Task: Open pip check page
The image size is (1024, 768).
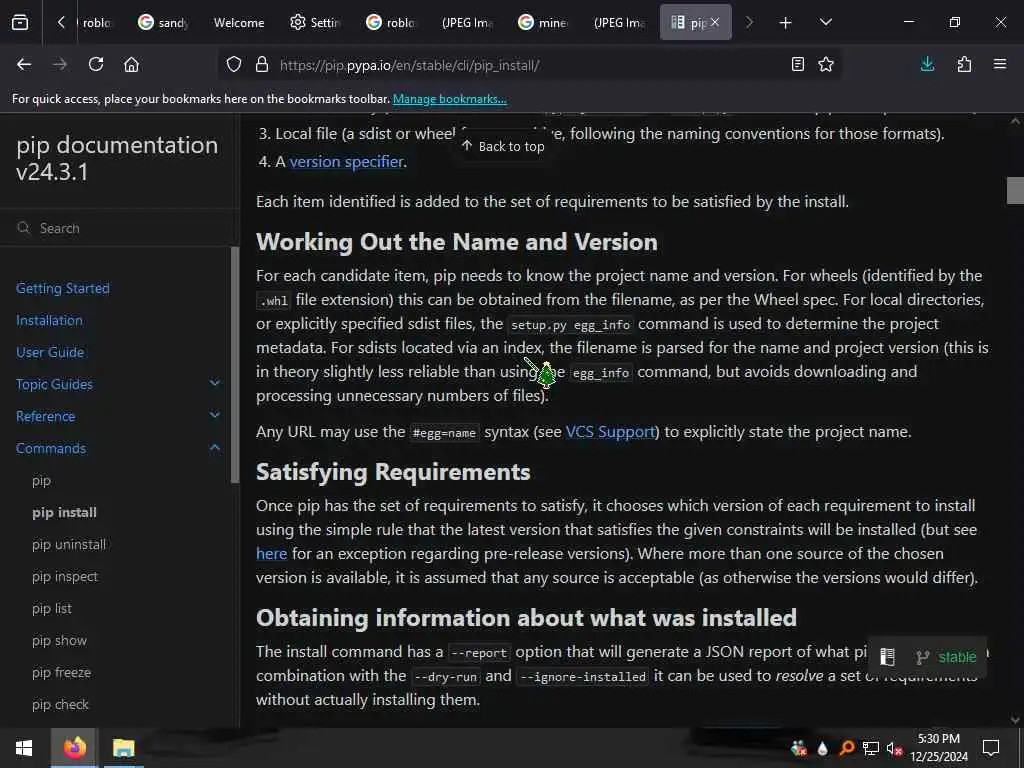Action: pos(60,704)
